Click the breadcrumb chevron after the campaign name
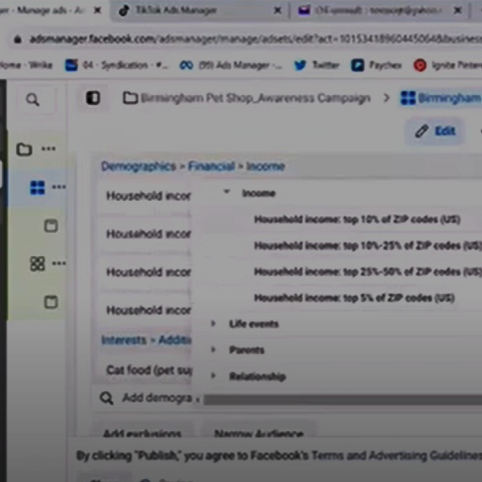The image size is (482, 482). (x=386, y=98)
